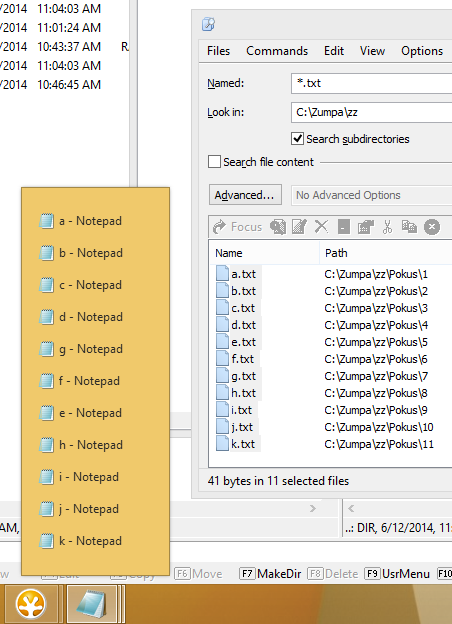Open the Options menu

click(x=422, y=51)
